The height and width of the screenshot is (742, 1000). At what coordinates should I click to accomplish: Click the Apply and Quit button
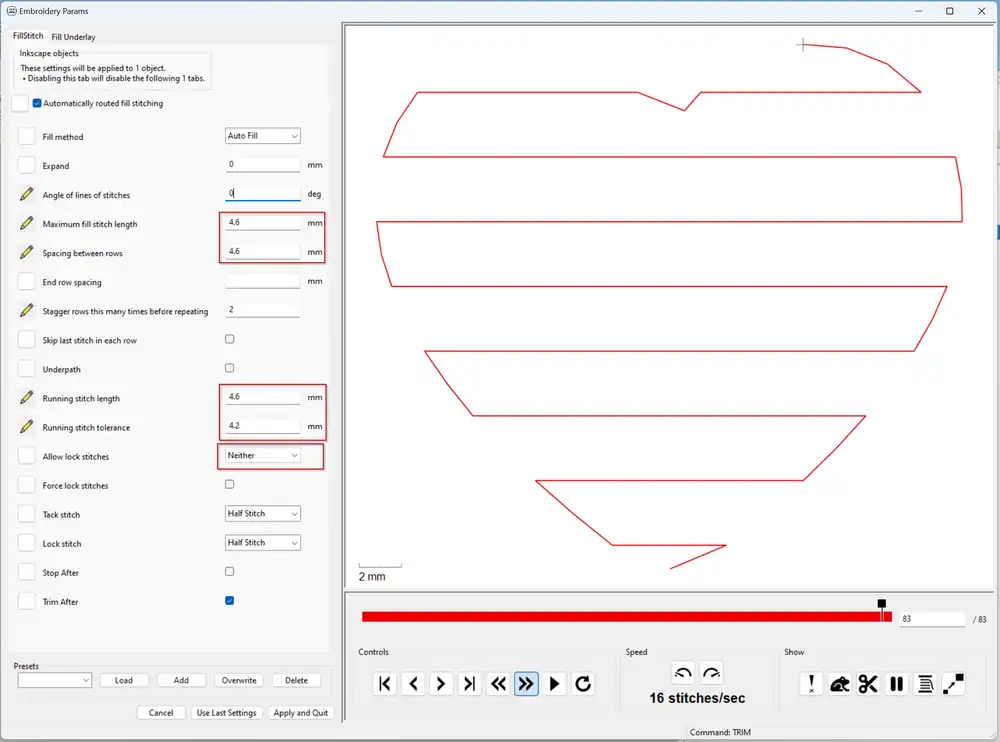(301, 713)
